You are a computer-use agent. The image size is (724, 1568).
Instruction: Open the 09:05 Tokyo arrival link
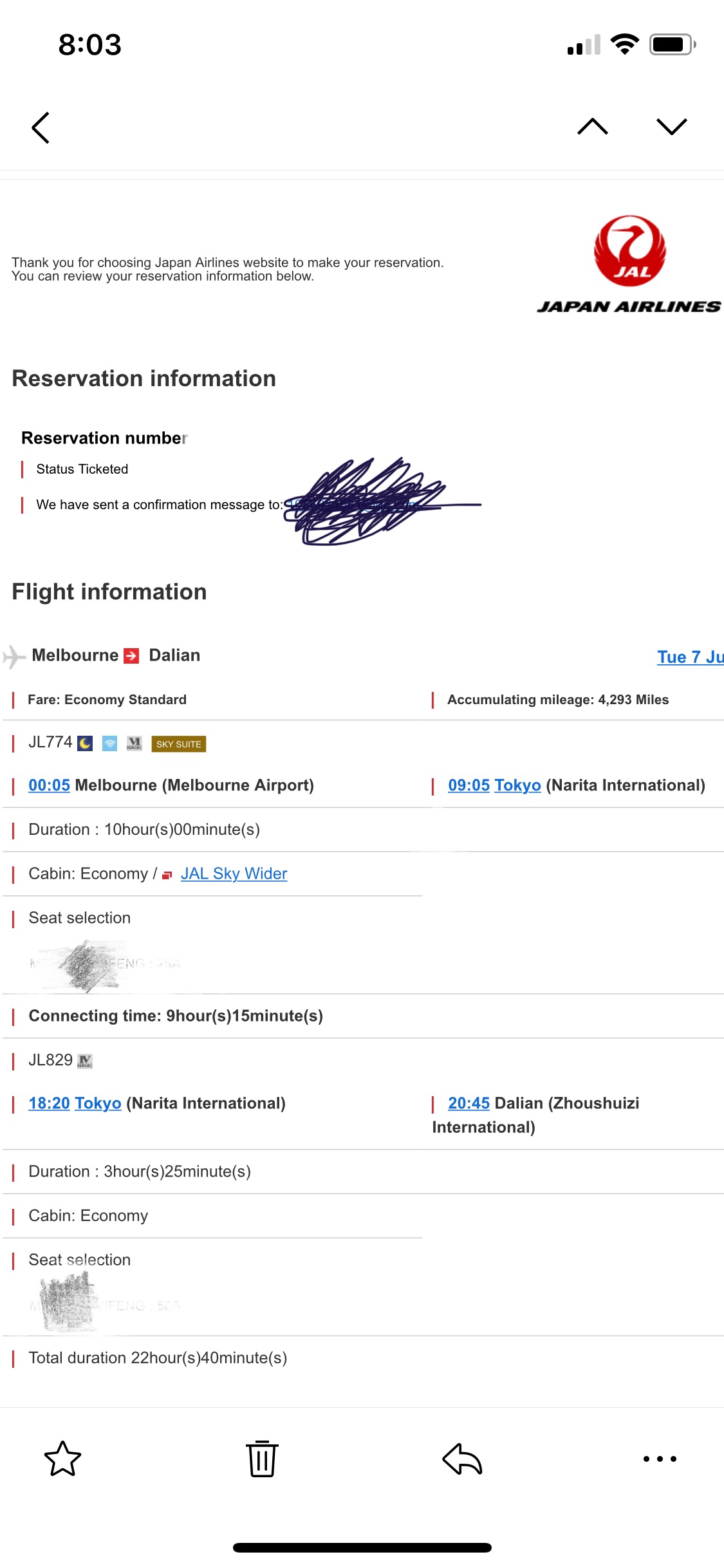[x=494, y=785]
